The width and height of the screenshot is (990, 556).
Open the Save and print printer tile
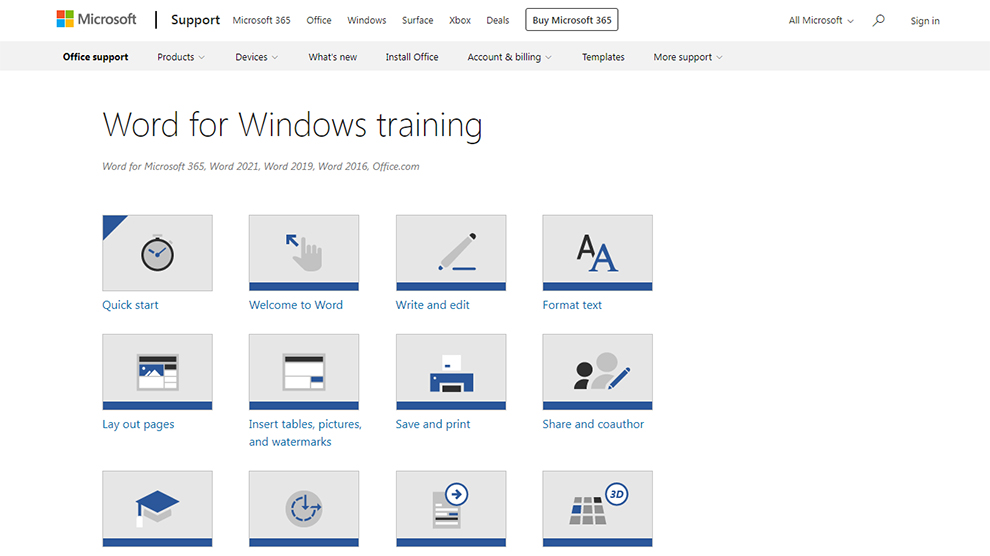(451, 372)
